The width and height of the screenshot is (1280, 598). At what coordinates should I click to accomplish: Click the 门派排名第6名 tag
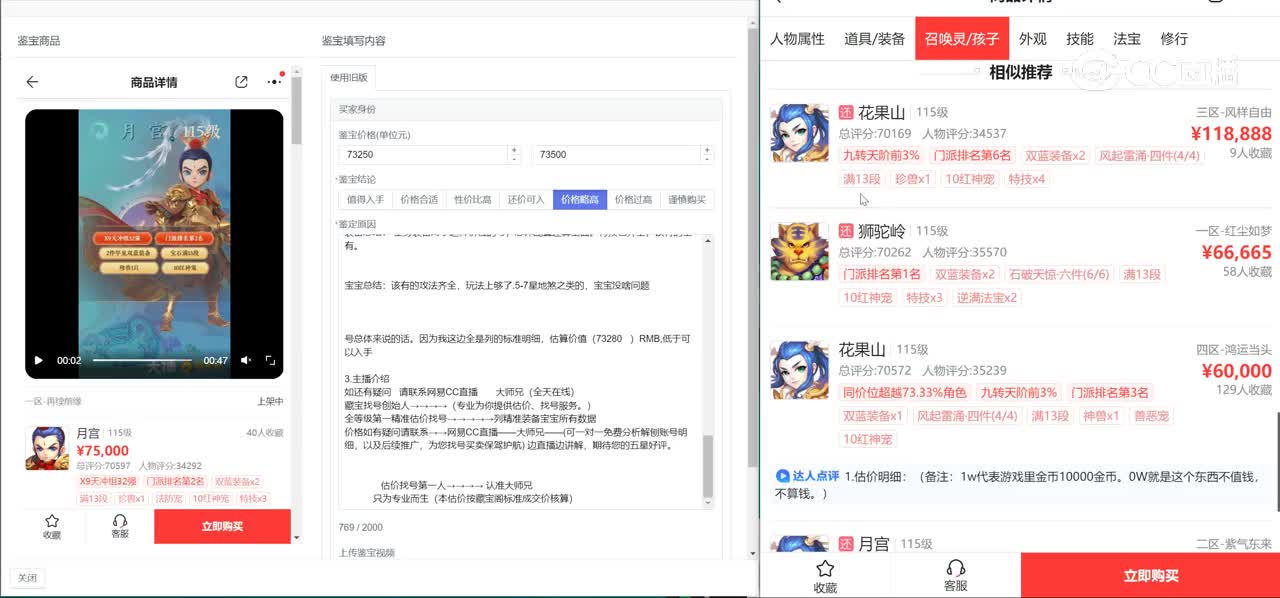tap(973, 156)
